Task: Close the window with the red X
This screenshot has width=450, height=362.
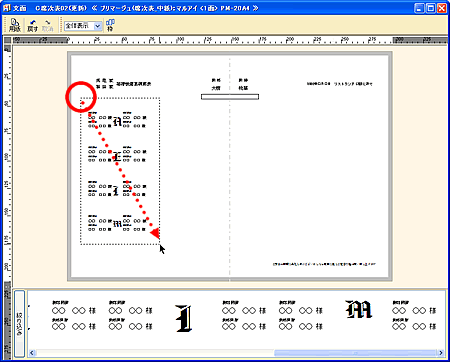Action: click(442, 8)
